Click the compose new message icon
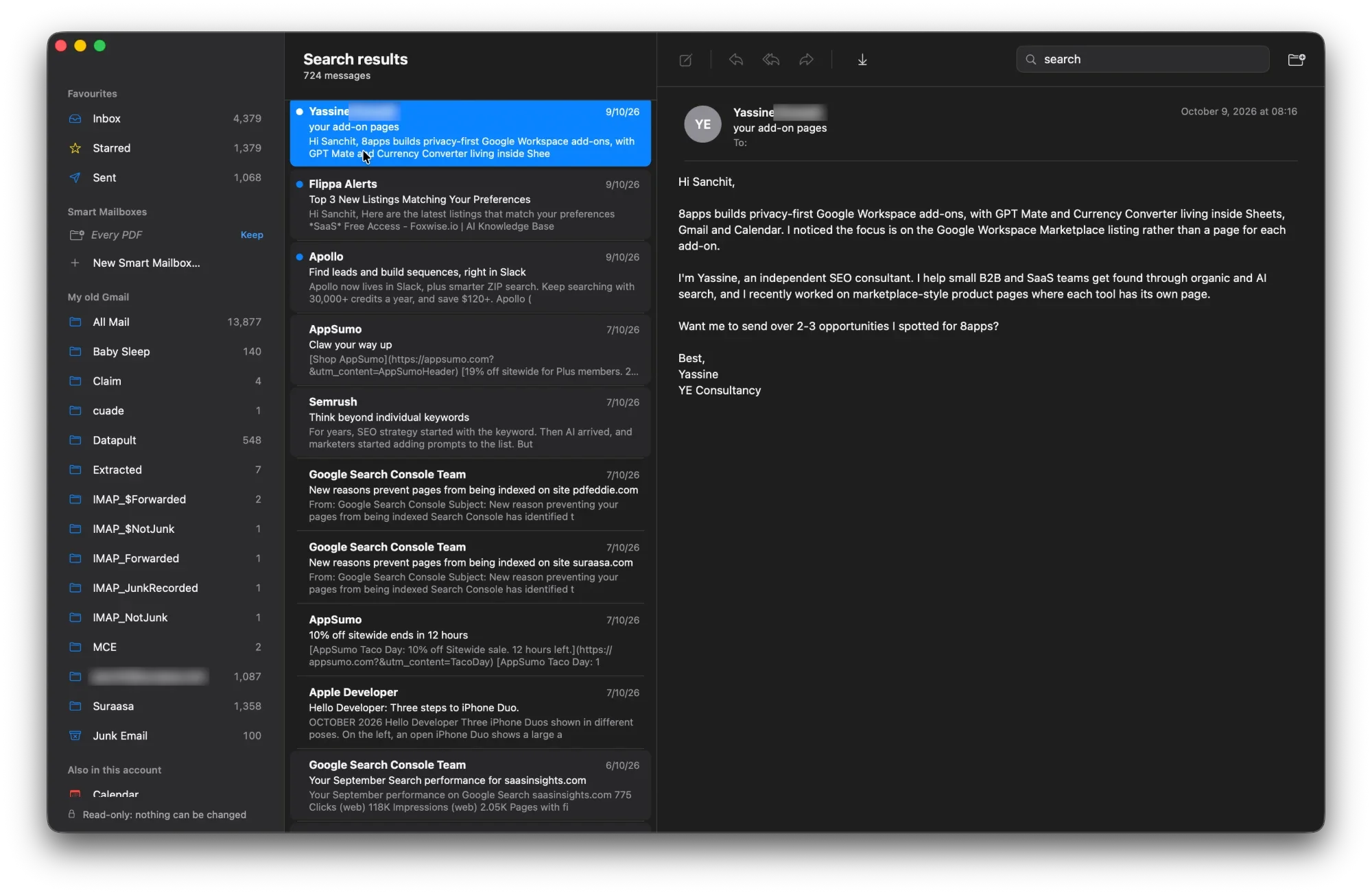The image size is (1372, 895). 685,60
